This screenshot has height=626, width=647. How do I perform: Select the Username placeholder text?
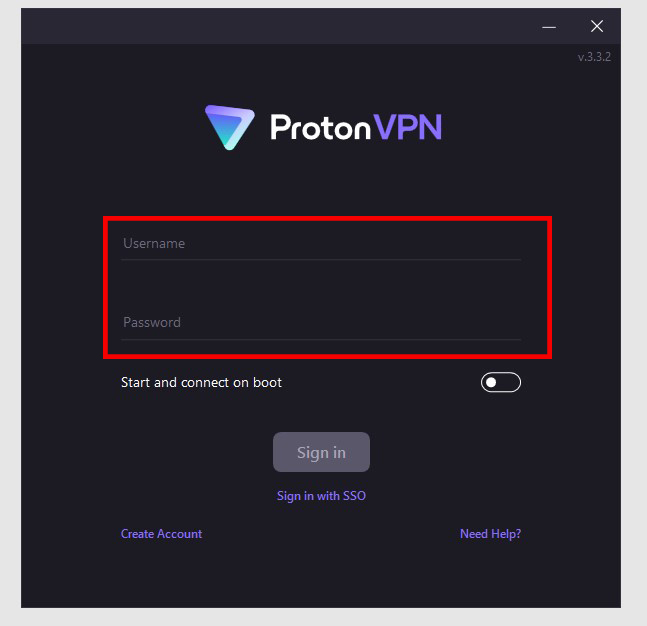click(154, 243)
